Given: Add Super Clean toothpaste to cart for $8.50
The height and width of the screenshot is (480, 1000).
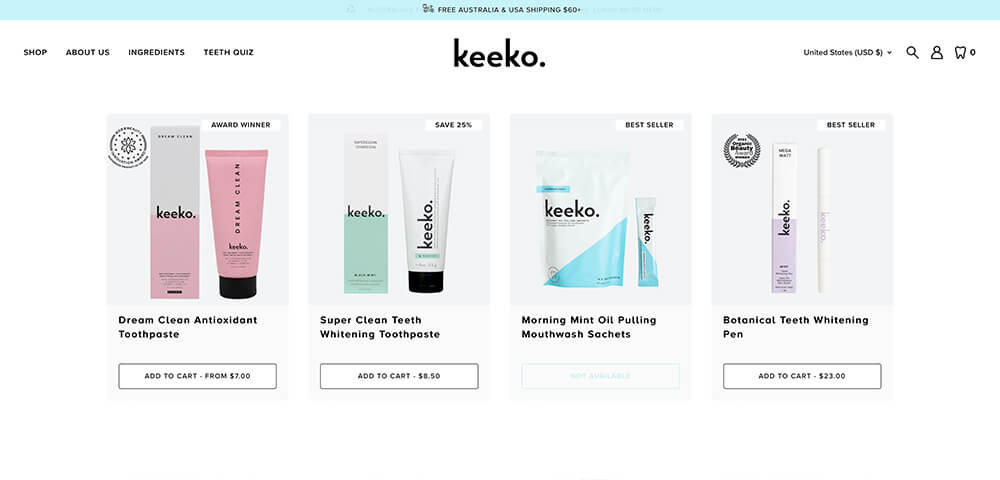Looking at the screenshot, I should pos(399,376).
